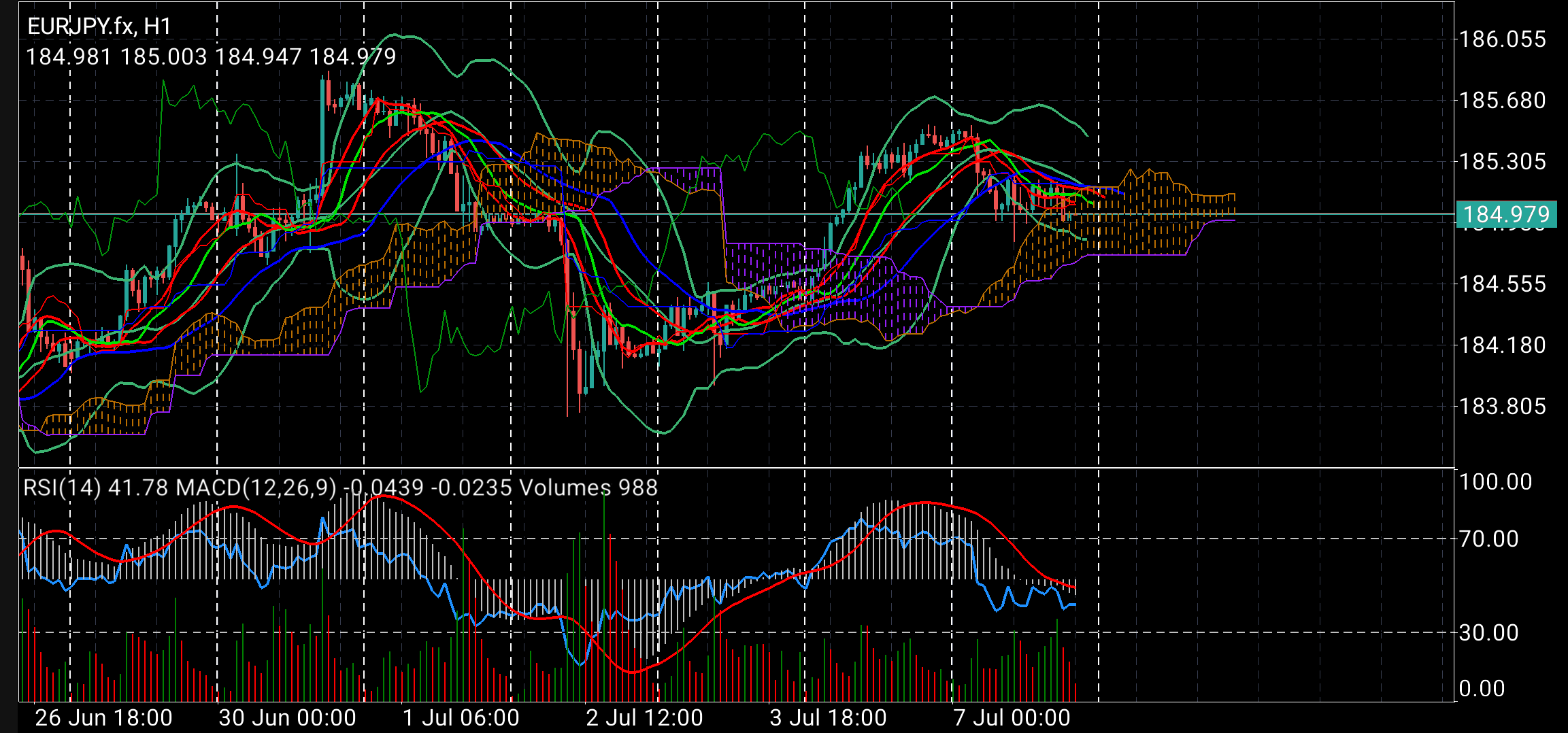Click the 184.555 price axis label

coord(1503,284)
